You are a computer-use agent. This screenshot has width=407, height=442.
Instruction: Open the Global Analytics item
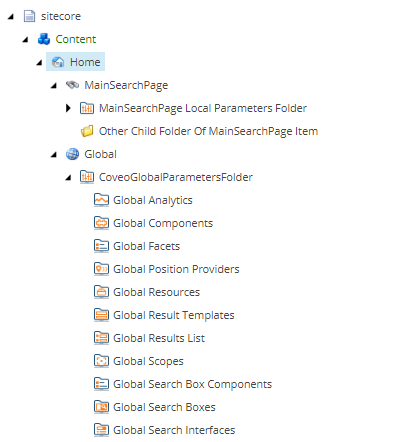point(153,200)
